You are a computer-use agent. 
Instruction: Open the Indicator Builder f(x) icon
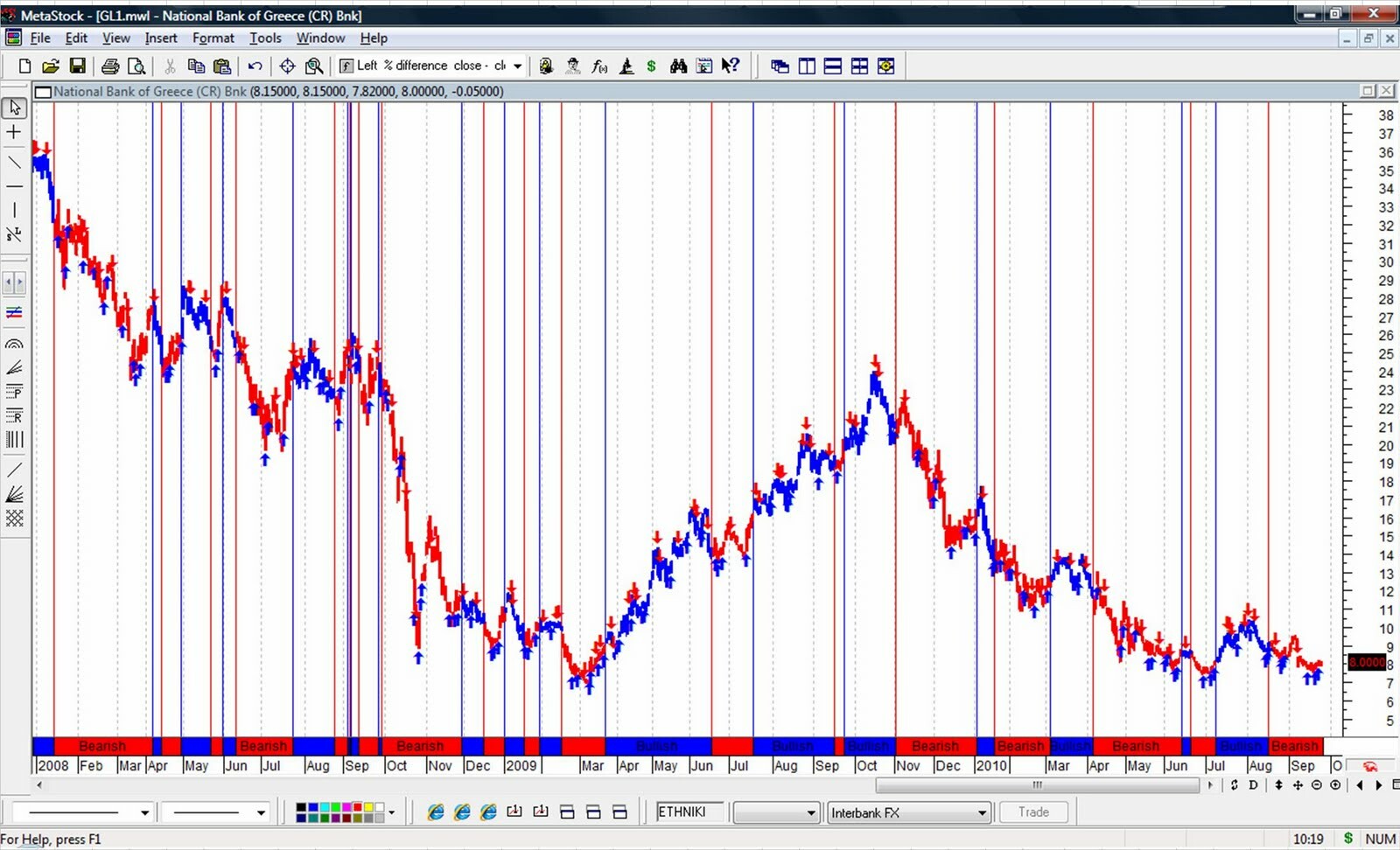pyautogui.click(x=599, y=66)
